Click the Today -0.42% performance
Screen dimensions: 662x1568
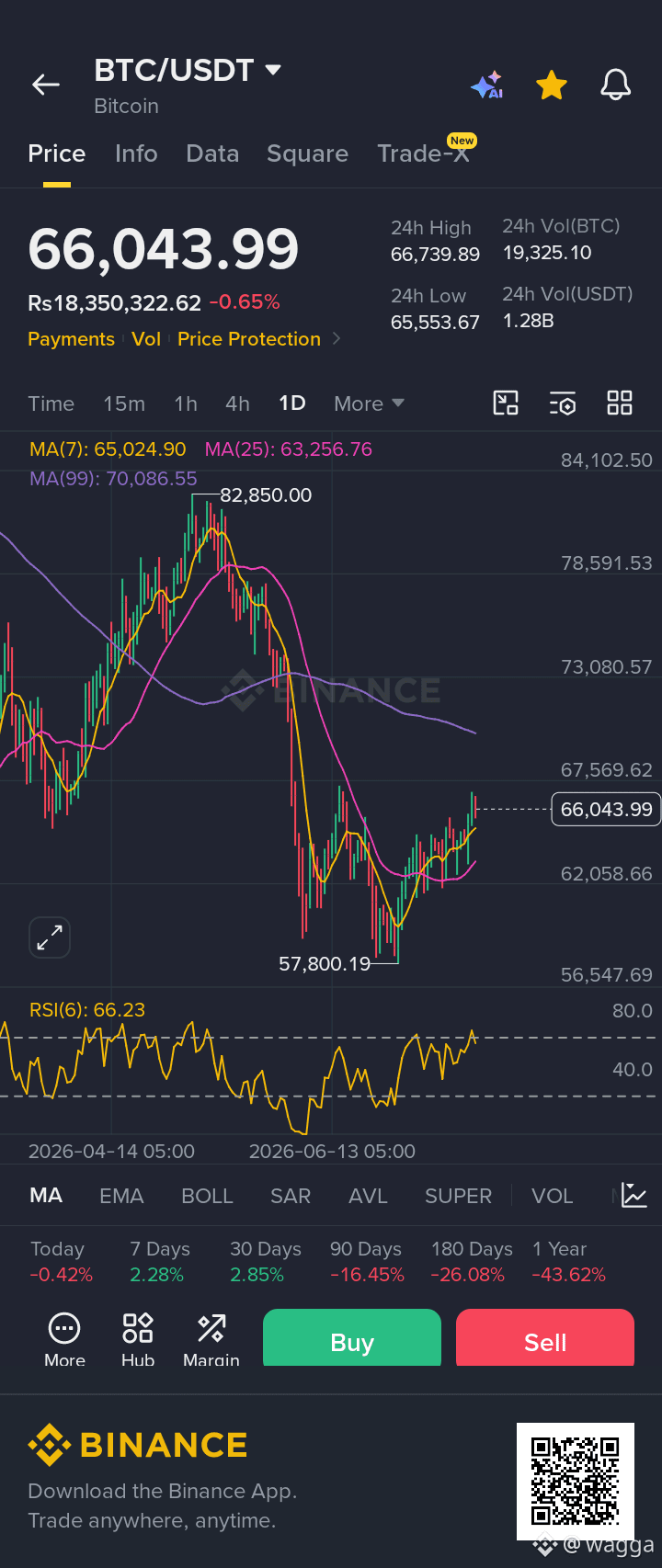[61, 1262]
